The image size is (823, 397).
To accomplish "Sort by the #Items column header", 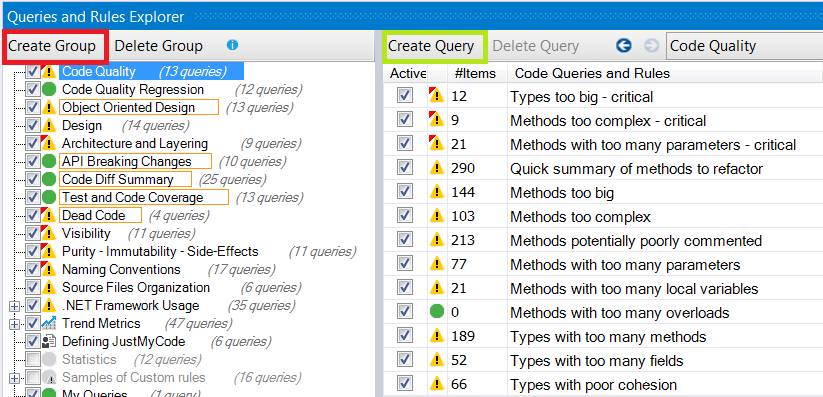I will (x=476, y=74).
